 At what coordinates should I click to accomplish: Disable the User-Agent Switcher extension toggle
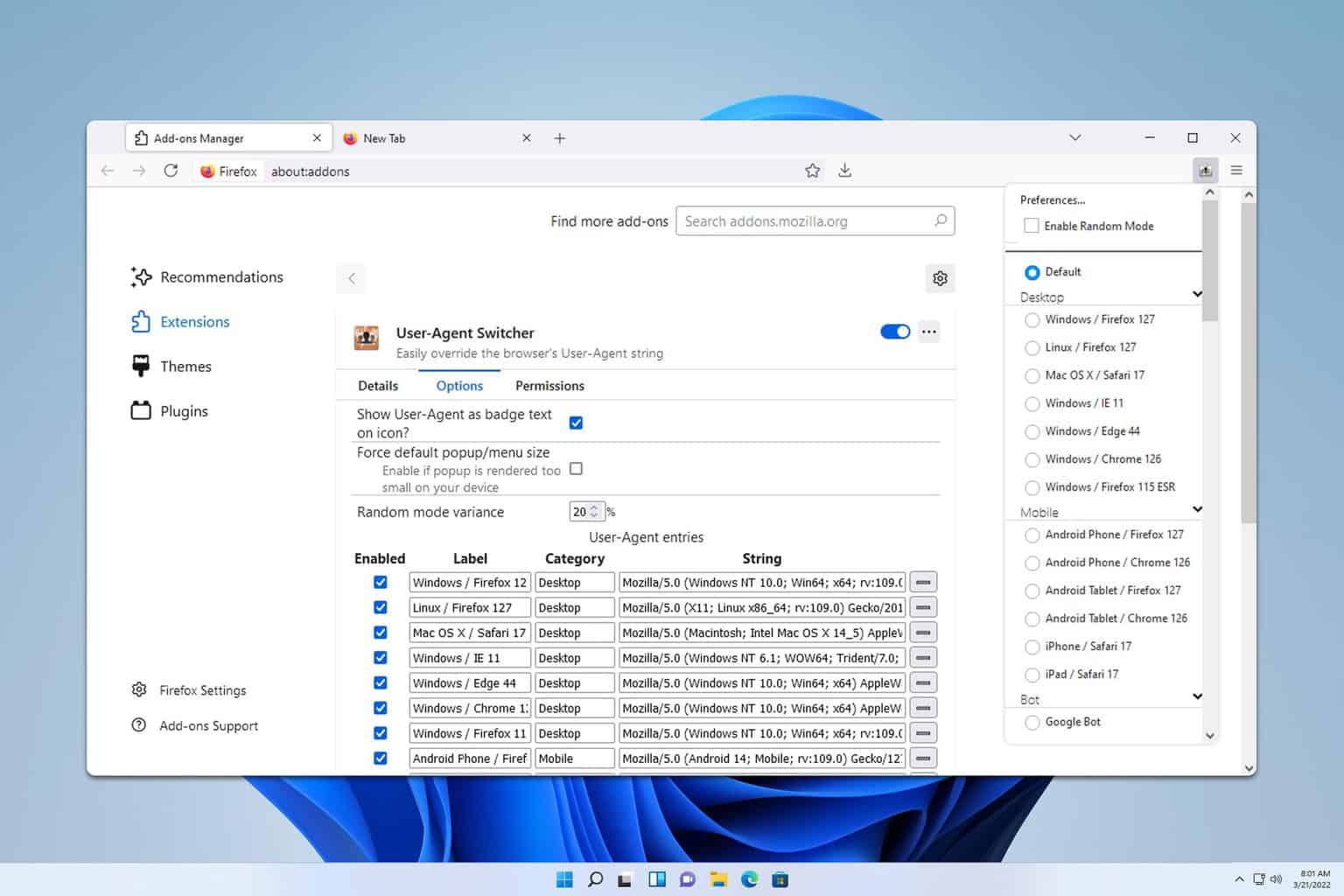pos(895,332)
